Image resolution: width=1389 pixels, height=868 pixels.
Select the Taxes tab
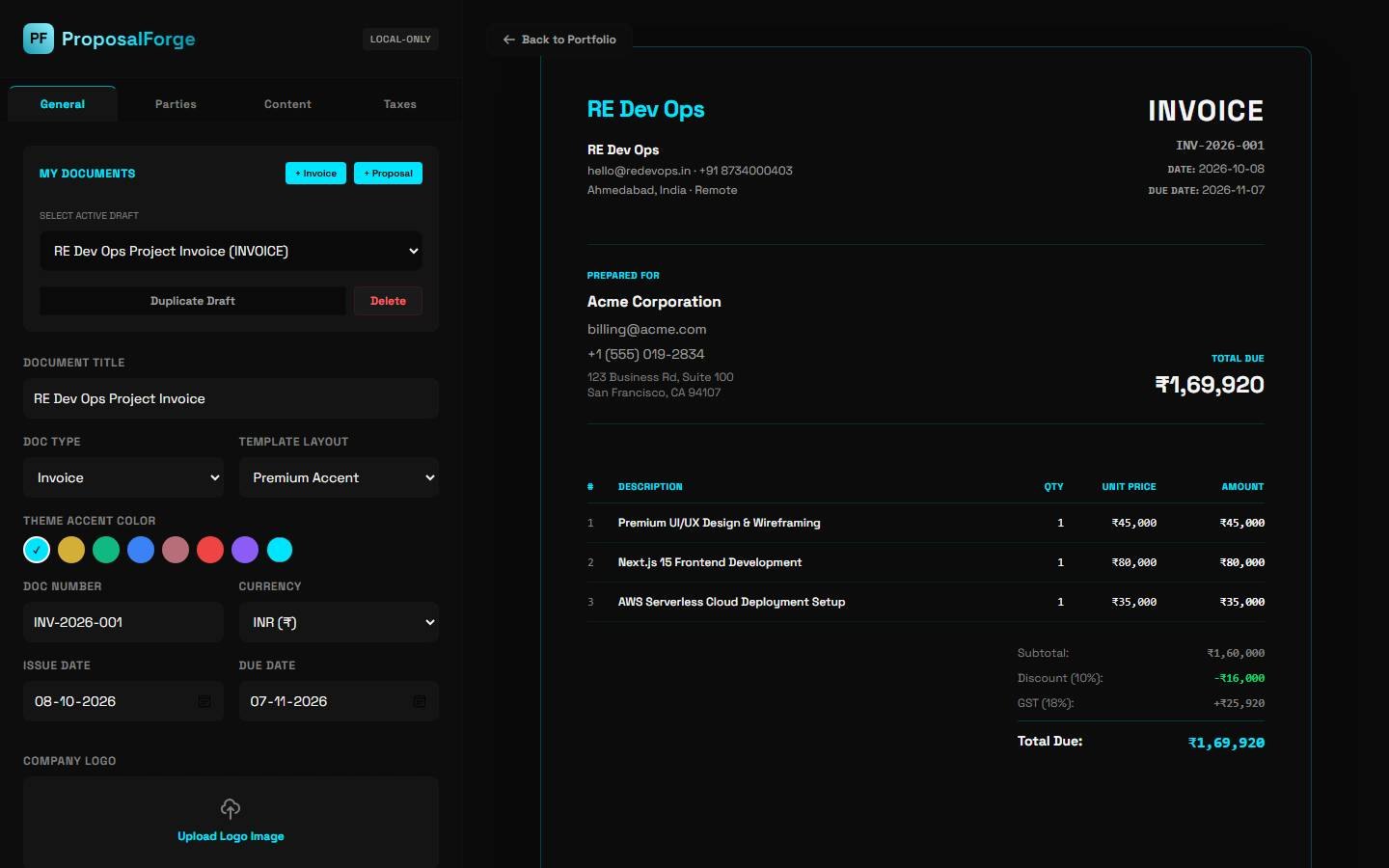(x=399, y=104)
